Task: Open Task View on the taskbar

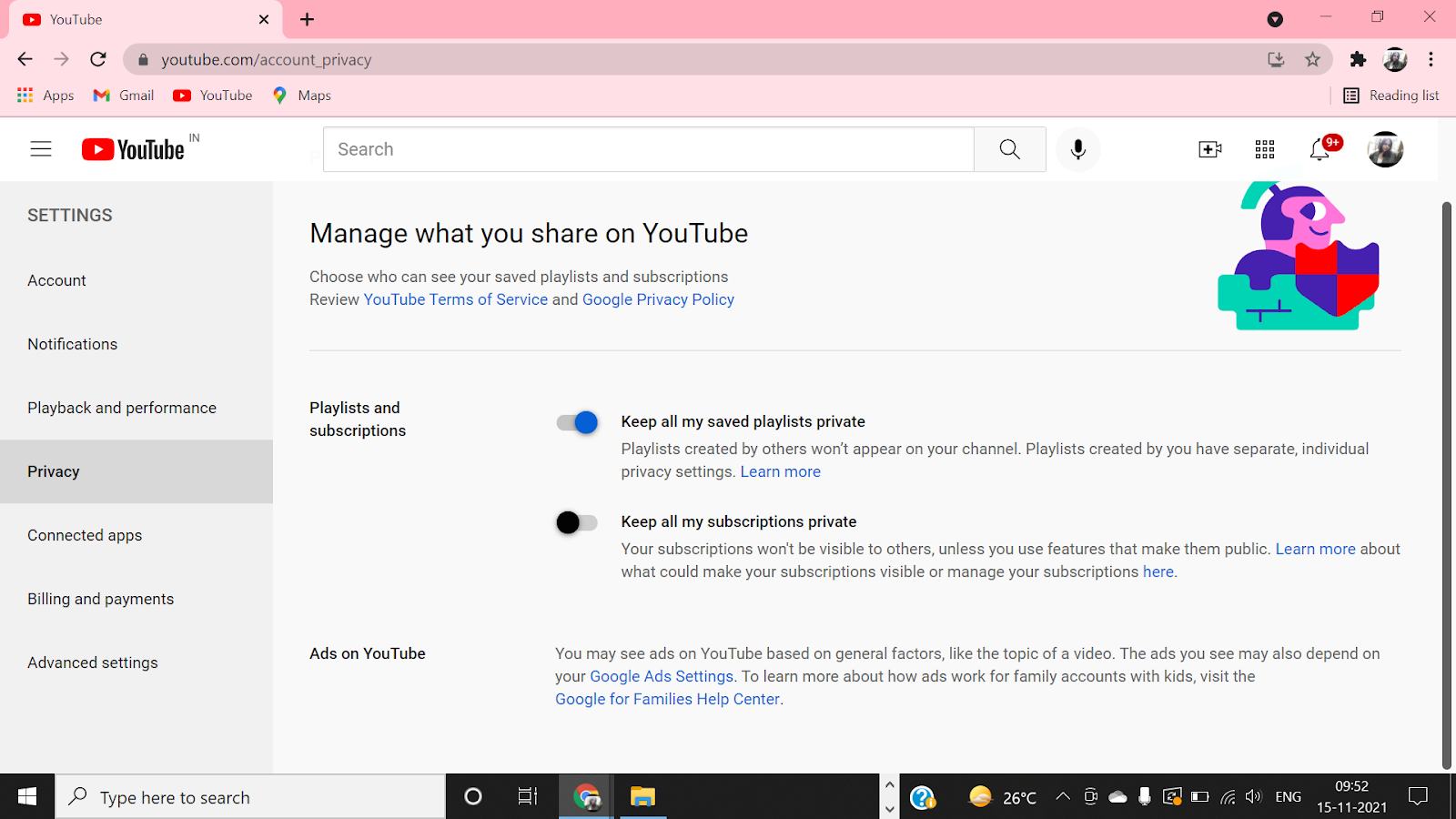Action: pyautogui.click(x=528, y=797)
